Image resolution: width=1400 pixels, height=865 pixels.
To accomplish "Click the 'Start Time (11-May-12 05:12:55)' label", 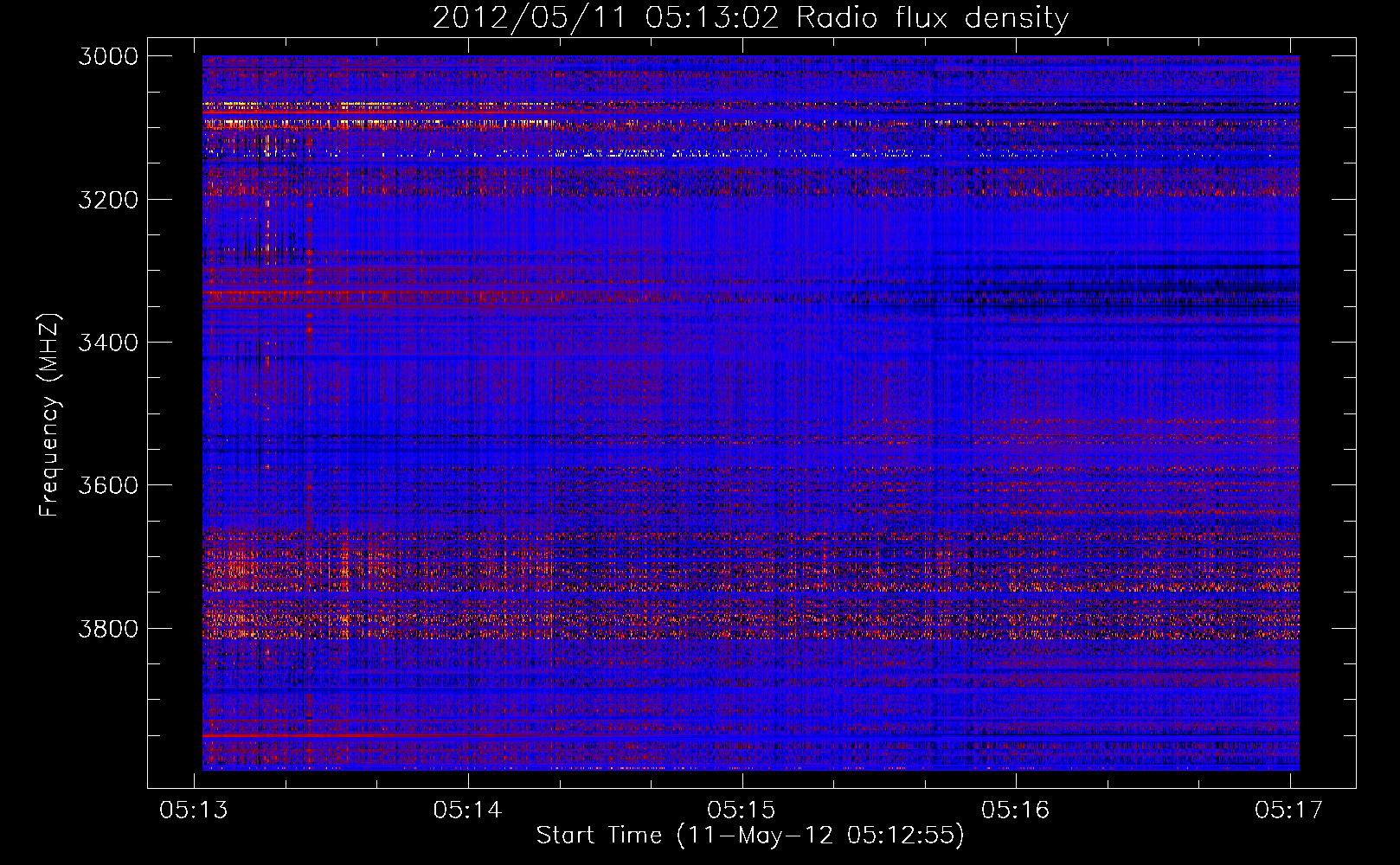I will pyautogui.click(x=750, y=836).
